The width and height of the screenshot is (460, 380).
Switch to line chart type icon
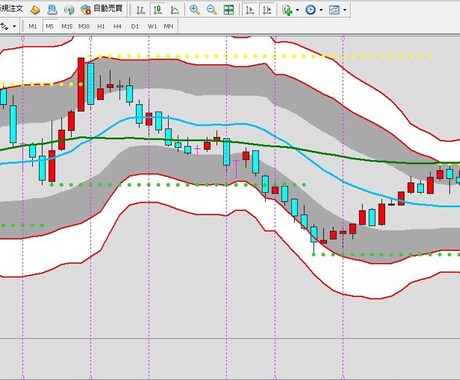tap(175, 10)
